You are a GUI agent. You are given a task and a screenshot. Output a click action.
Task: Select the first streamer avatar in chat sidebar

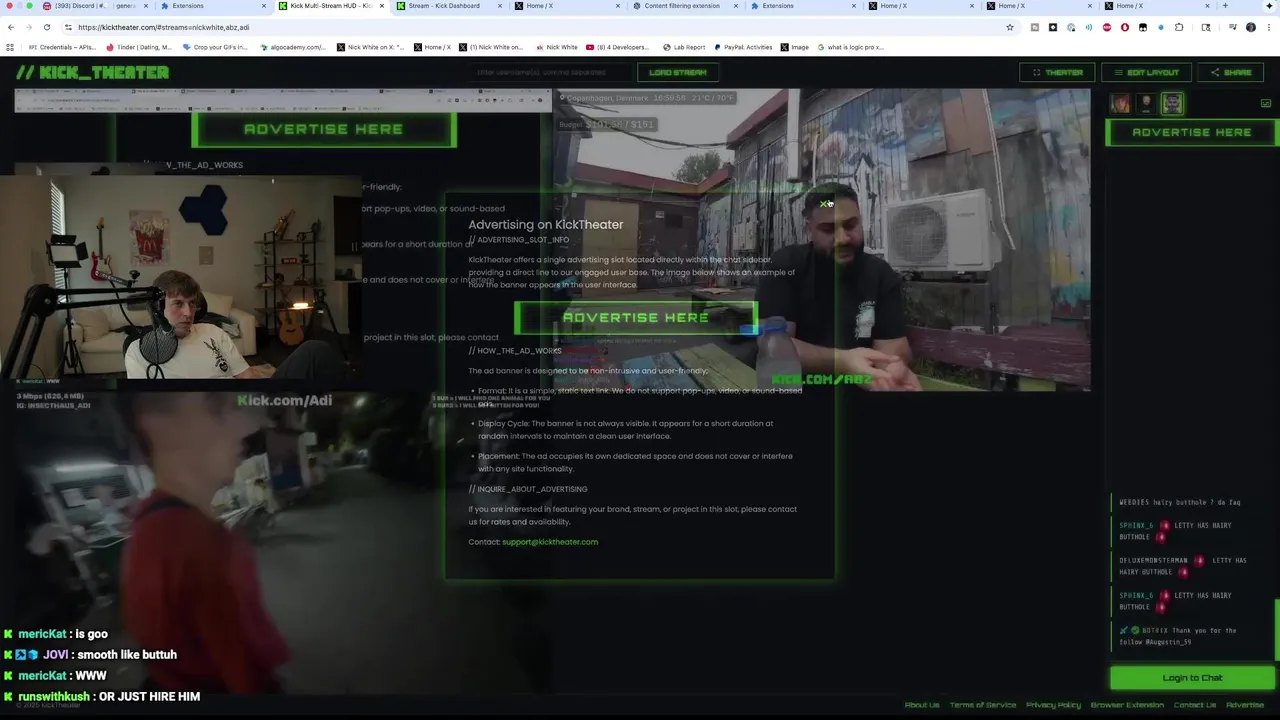[1120, 103]
